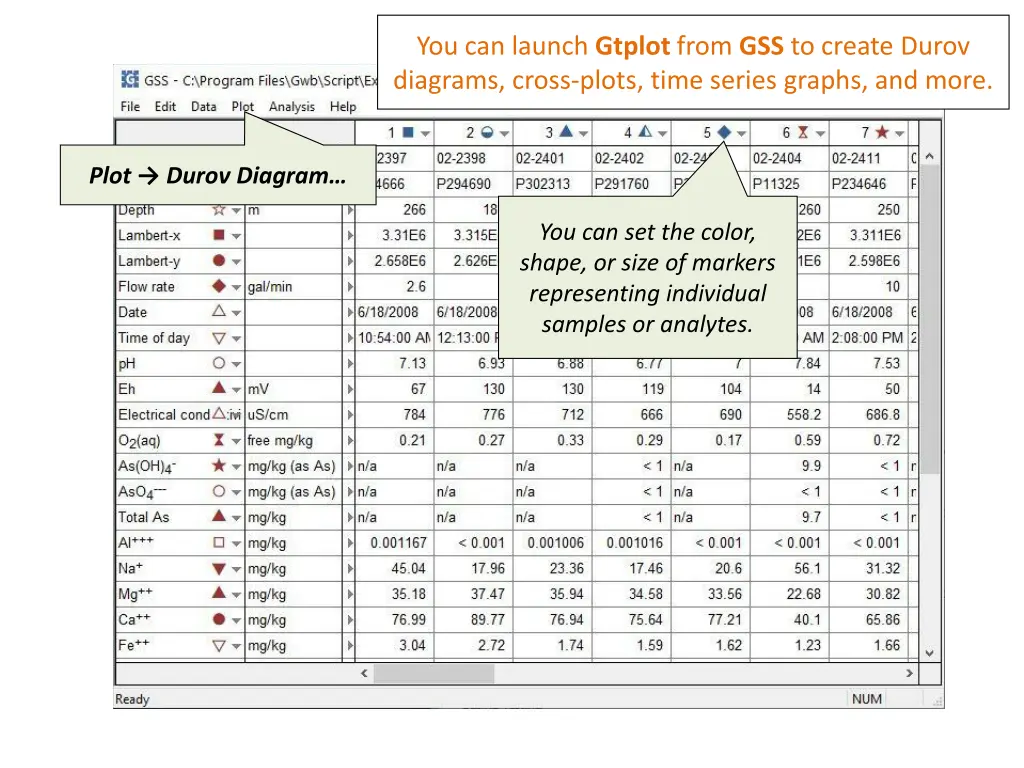The height and width of the screenshot is (768, 1024).
Task: Click the AsO4--- open circle marker
Action: click(x=219, y=491)
